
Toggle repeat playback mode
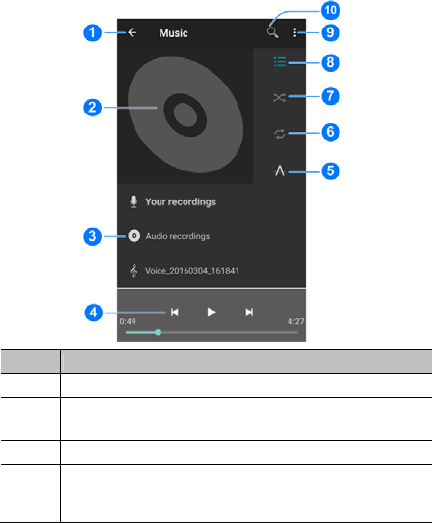pos(280,134)
